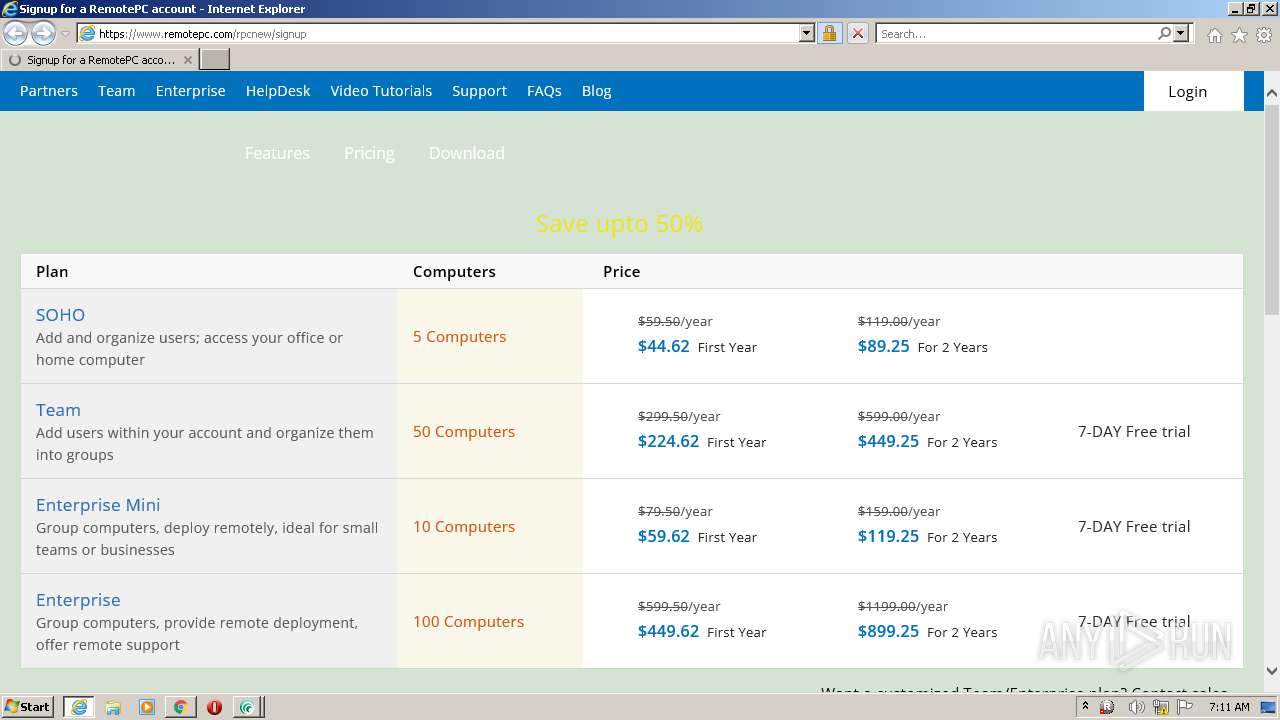Image resolution: width=1280 pixels, height=720 pixels.
Task: Click page scrollbar down arrow
Action: pyautogui.click(x=1271, y=671)
